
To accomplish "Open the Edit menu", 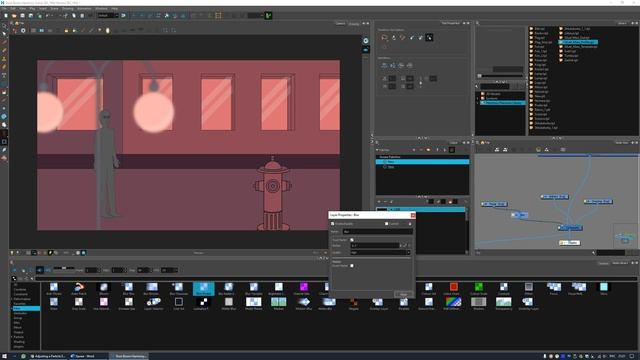I will [x=13, y=9].
